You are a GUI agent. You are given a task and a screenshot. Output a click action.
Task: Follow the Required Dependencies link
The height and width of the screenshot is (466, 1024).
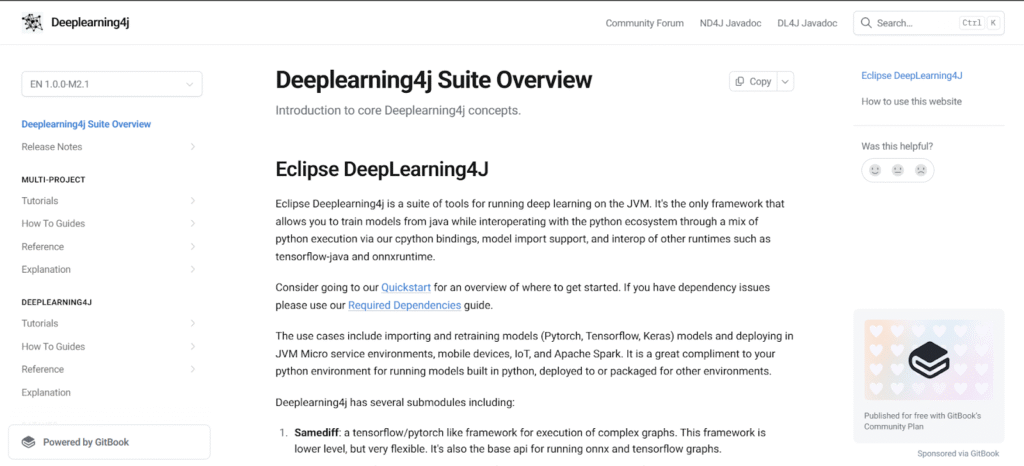click(405, 305)
